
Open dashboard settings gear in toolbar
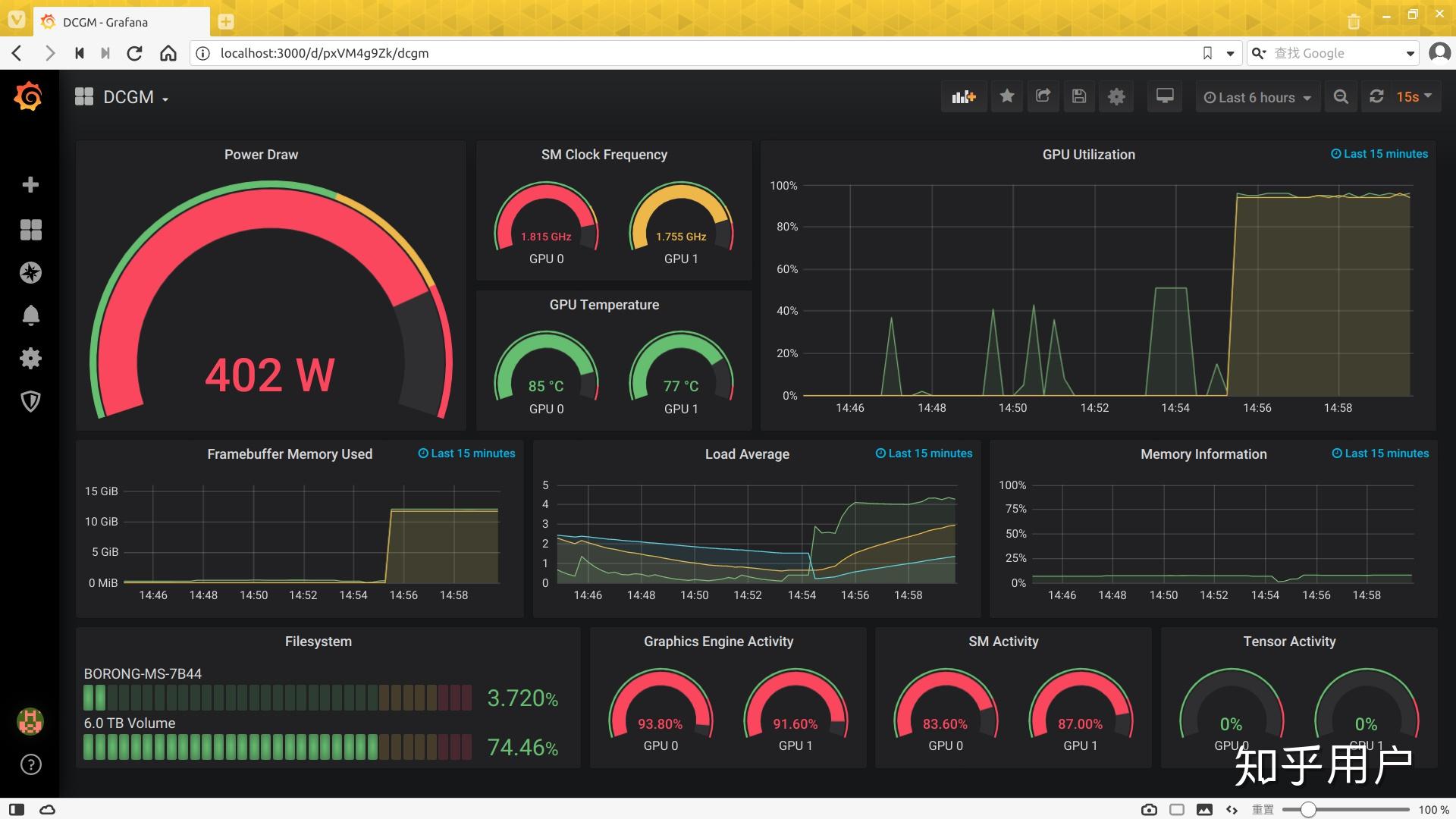(1116, 97)
